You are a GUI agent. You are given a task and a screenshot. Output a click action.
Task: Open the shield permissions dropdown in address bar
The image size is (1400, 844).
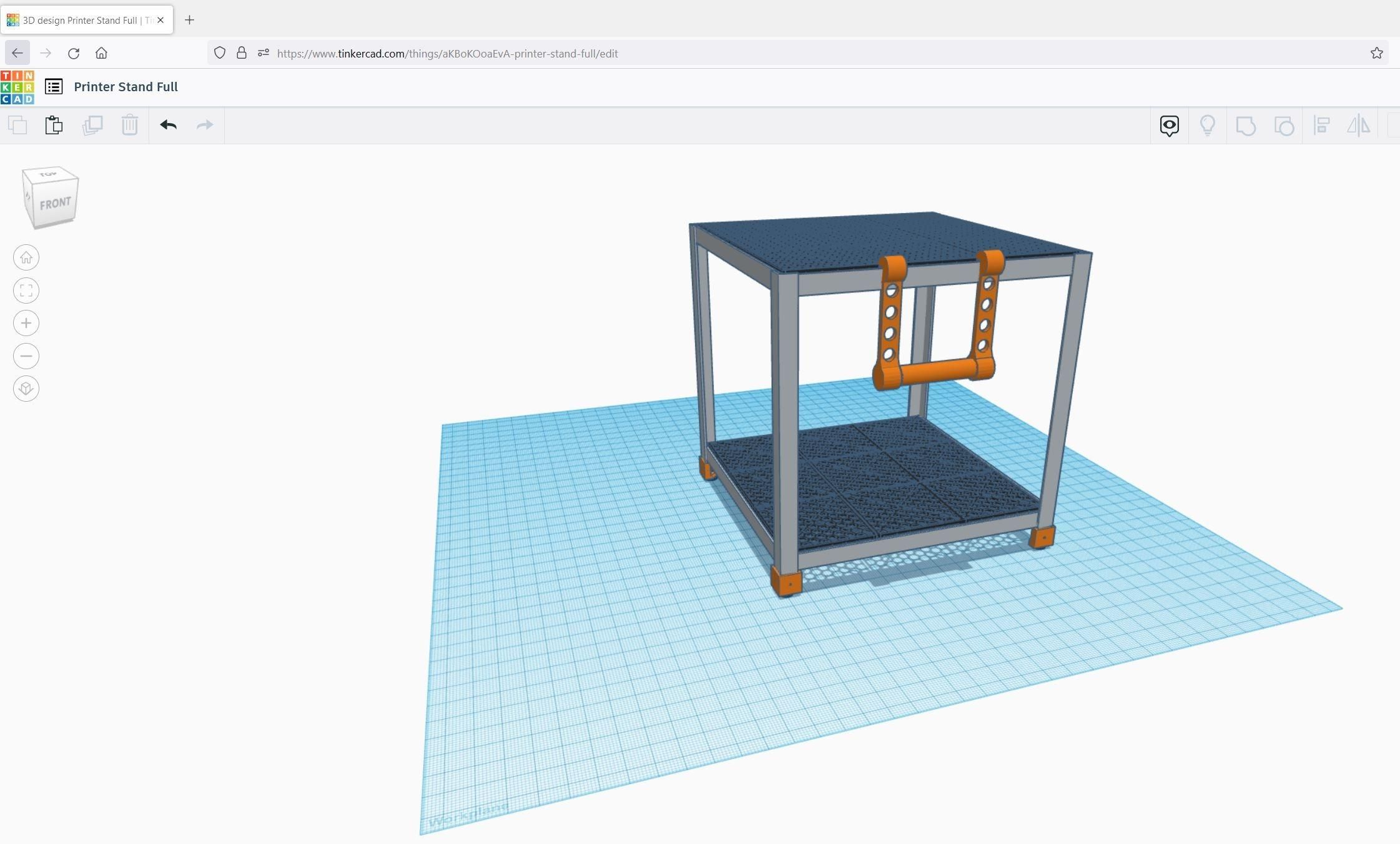click(x=219, y=53)
